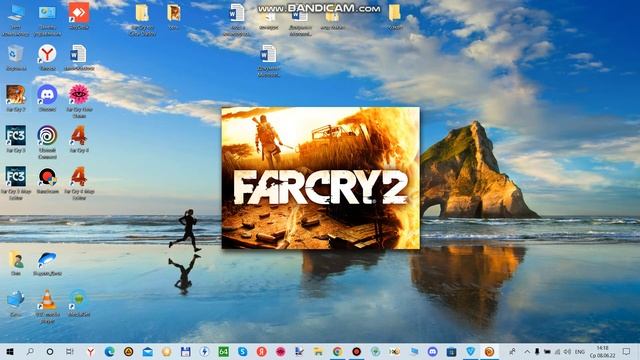Show hidden system tray icons
The image size is (640, 360).
[x=527, y=351]
